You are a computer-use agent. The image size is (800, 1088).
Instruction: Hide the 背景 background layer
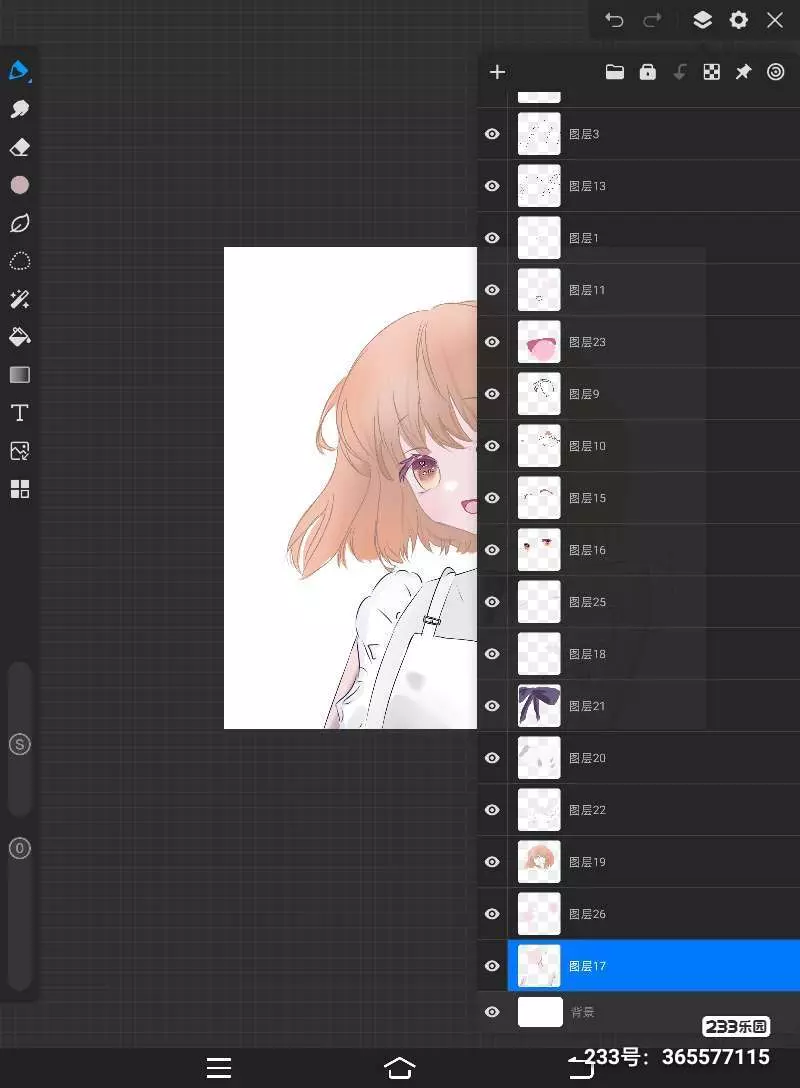pyautogui.click(x=492, y=1012)
